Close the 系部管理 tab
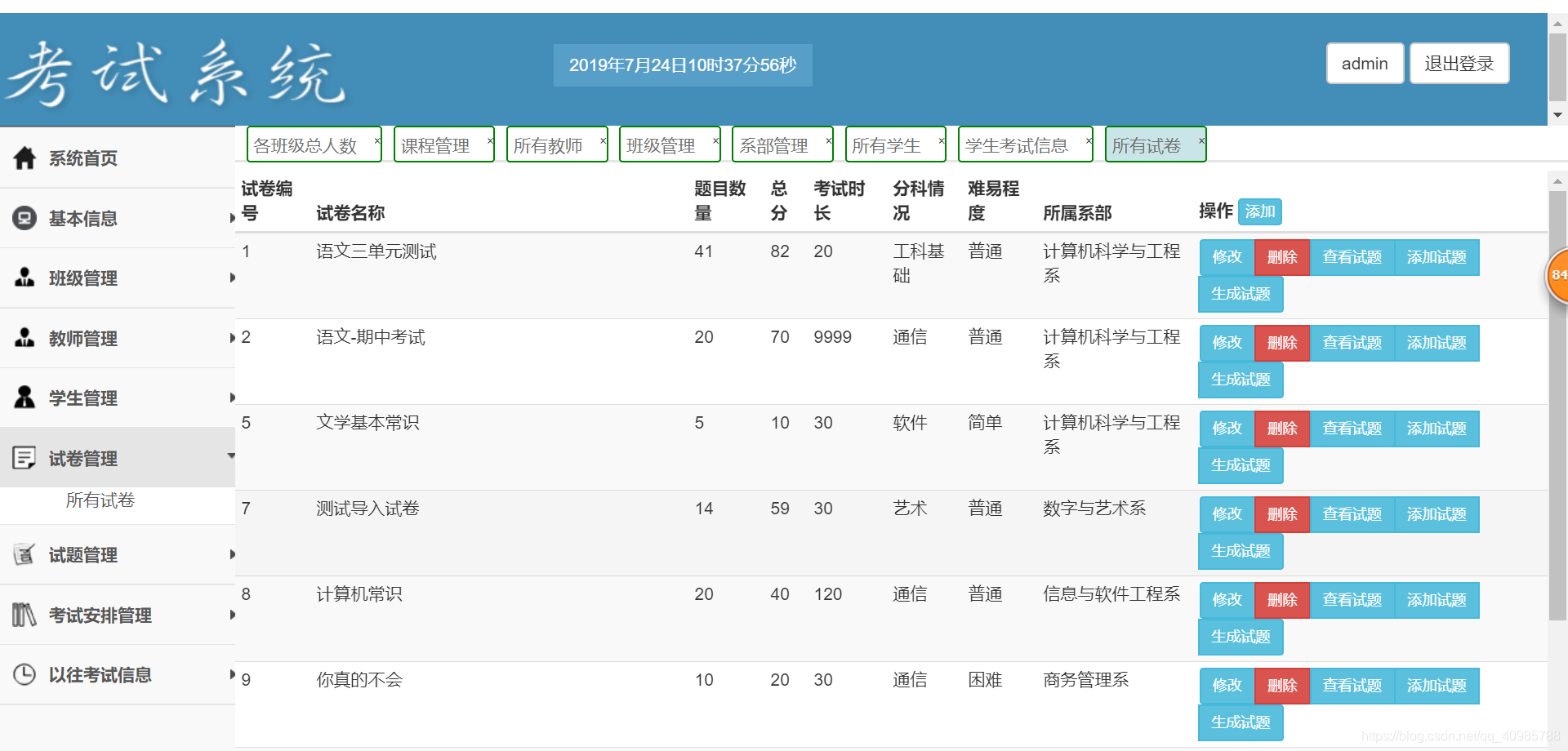The width and height of the screenshot is (1568, 751). (828, 140)
